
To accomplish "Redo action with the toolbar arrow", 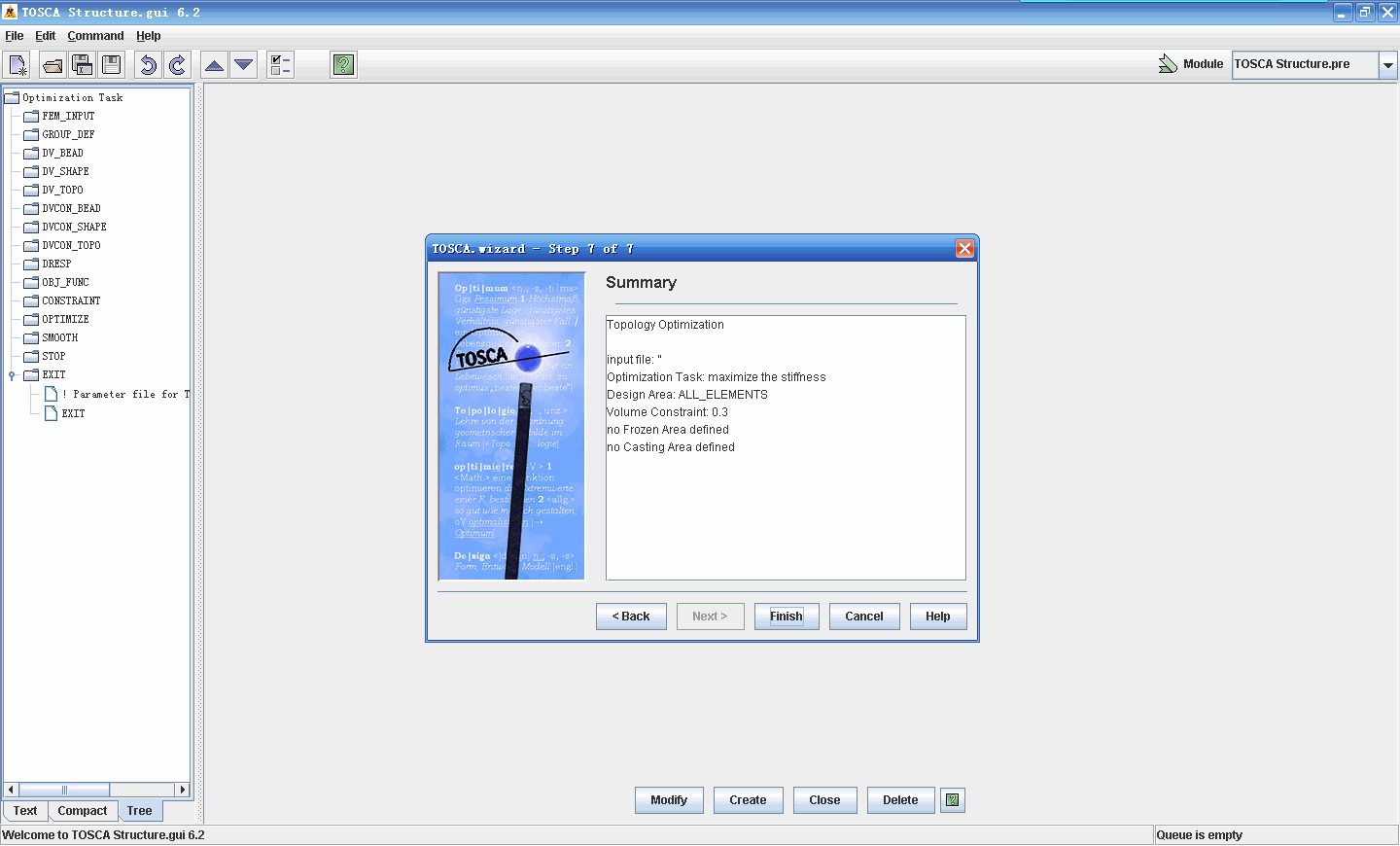I will [x=177, y=65].
